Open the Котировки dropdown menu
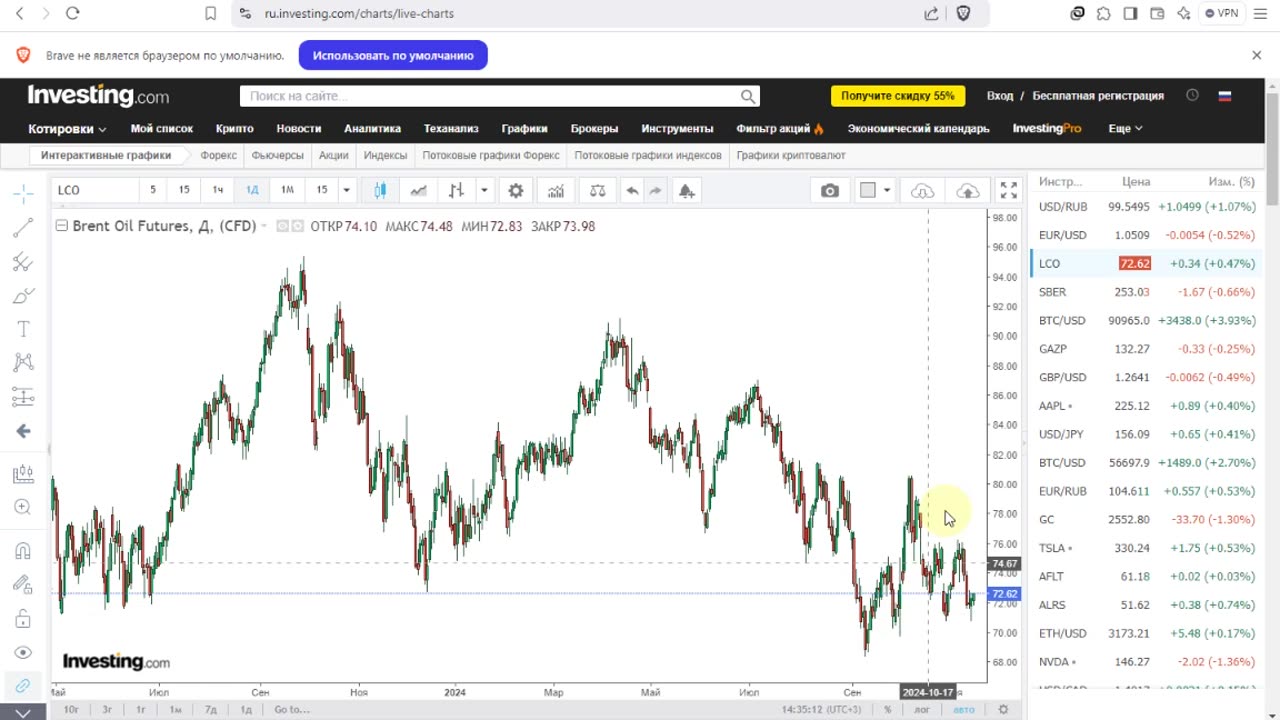The height and width of the screenshot is (720, 1280). (67, 128)
